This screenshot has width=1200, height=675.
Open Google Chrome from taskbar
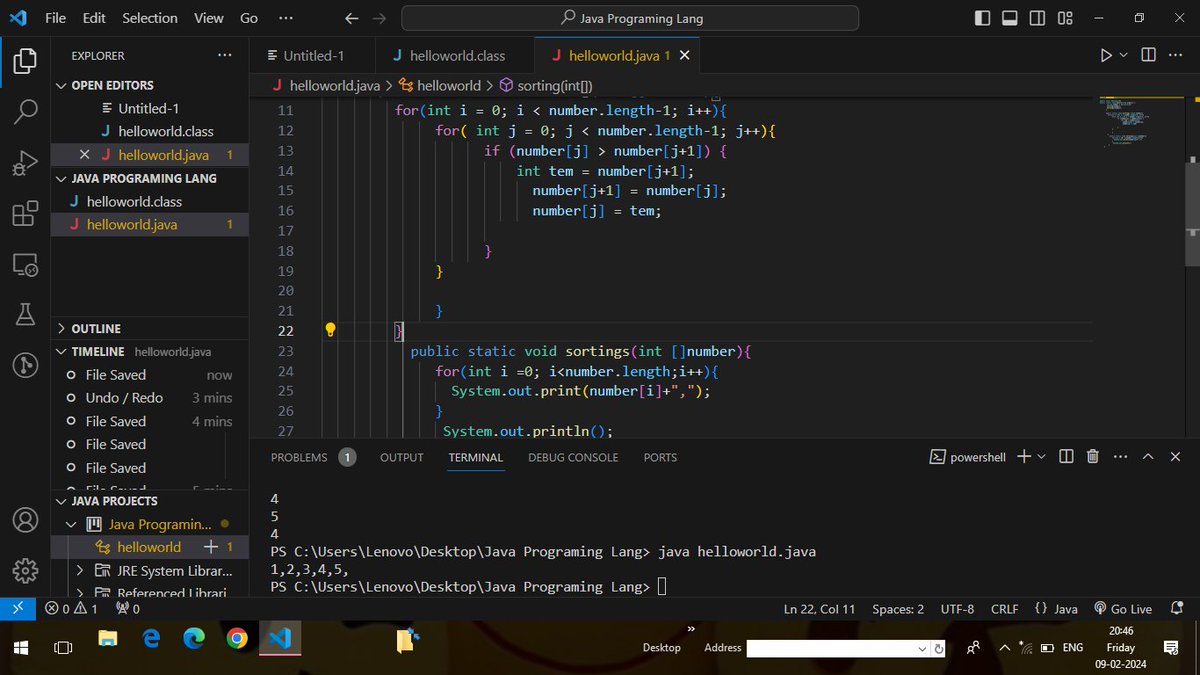(237, 640)
